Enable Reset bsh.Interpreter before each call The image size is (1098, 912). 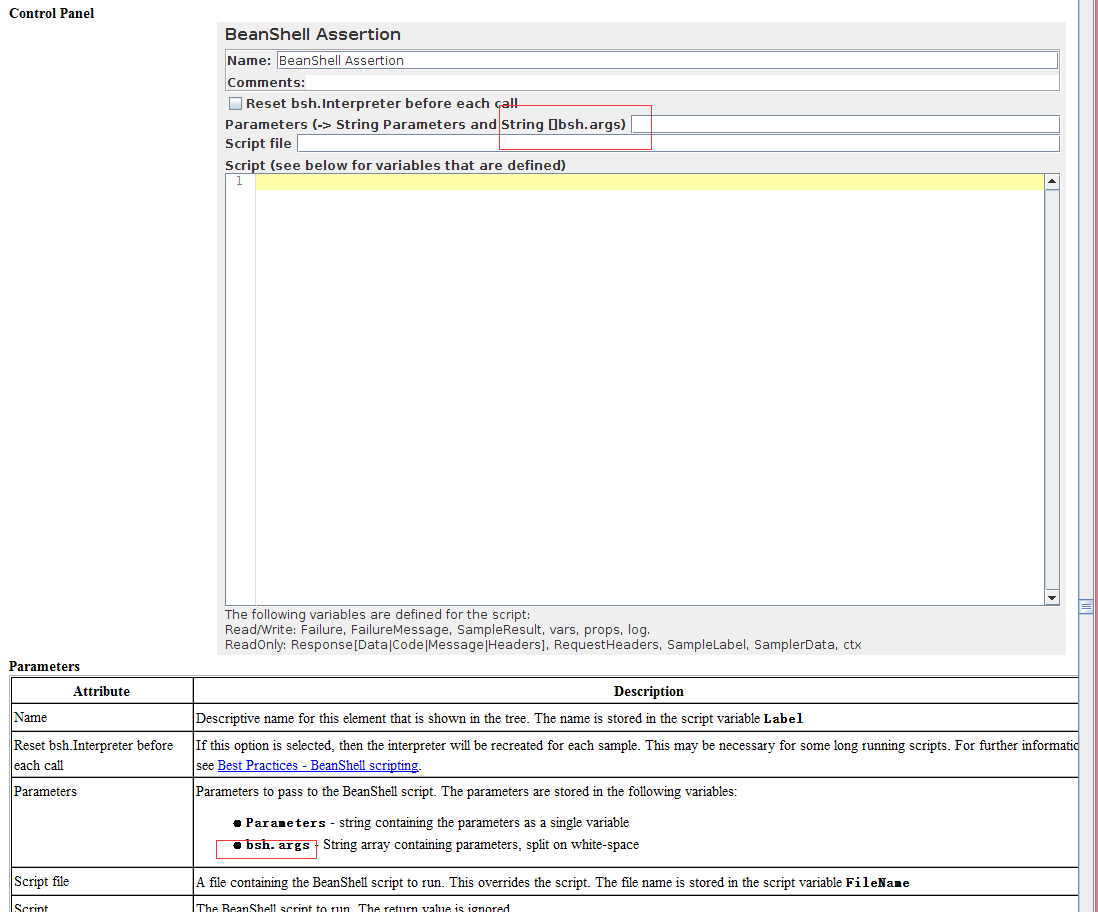click(235, 103)
